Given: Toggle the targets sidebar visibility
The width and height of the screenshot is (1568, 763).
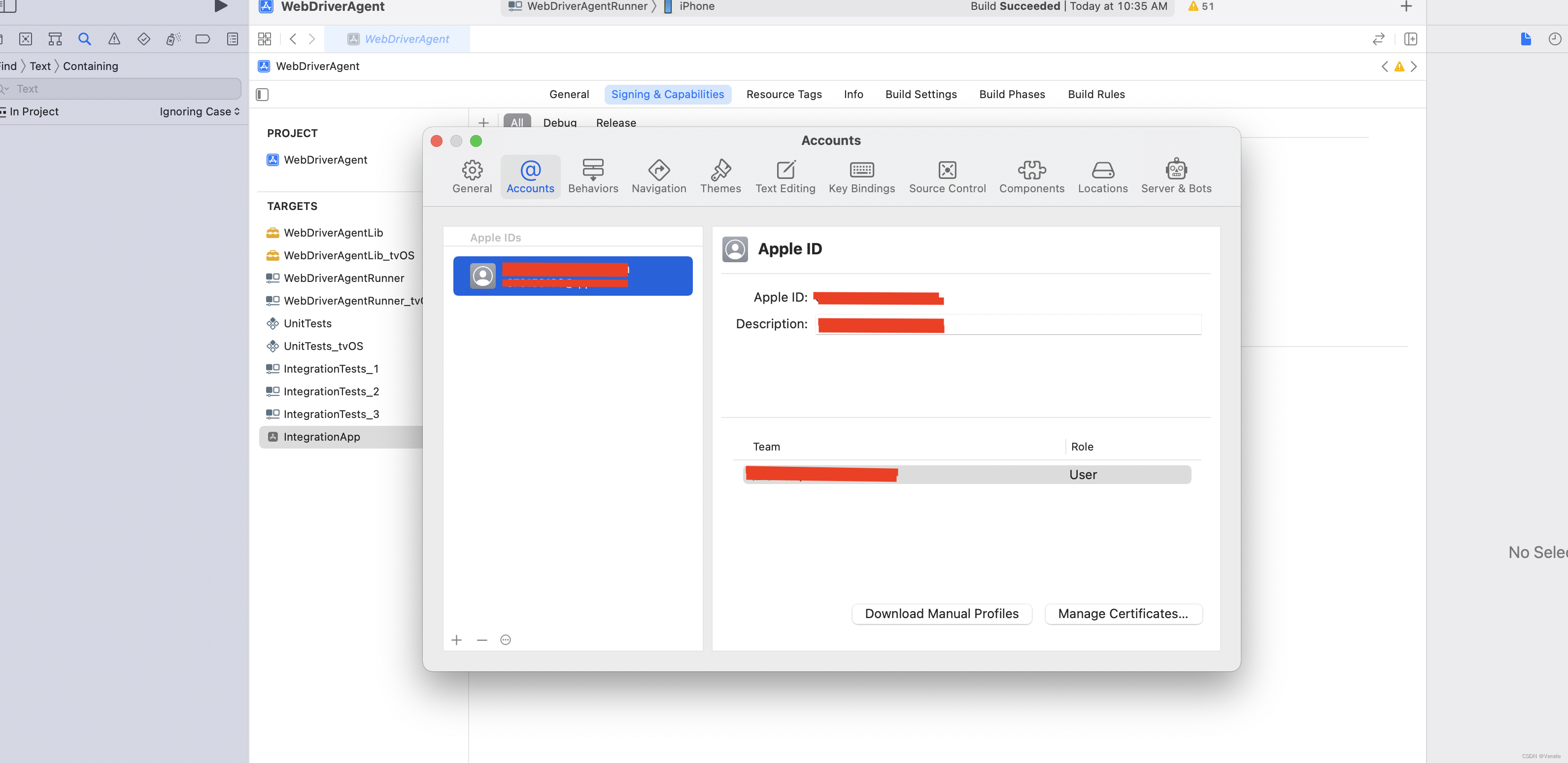Looking at the screenshot, I should [262, 94].
